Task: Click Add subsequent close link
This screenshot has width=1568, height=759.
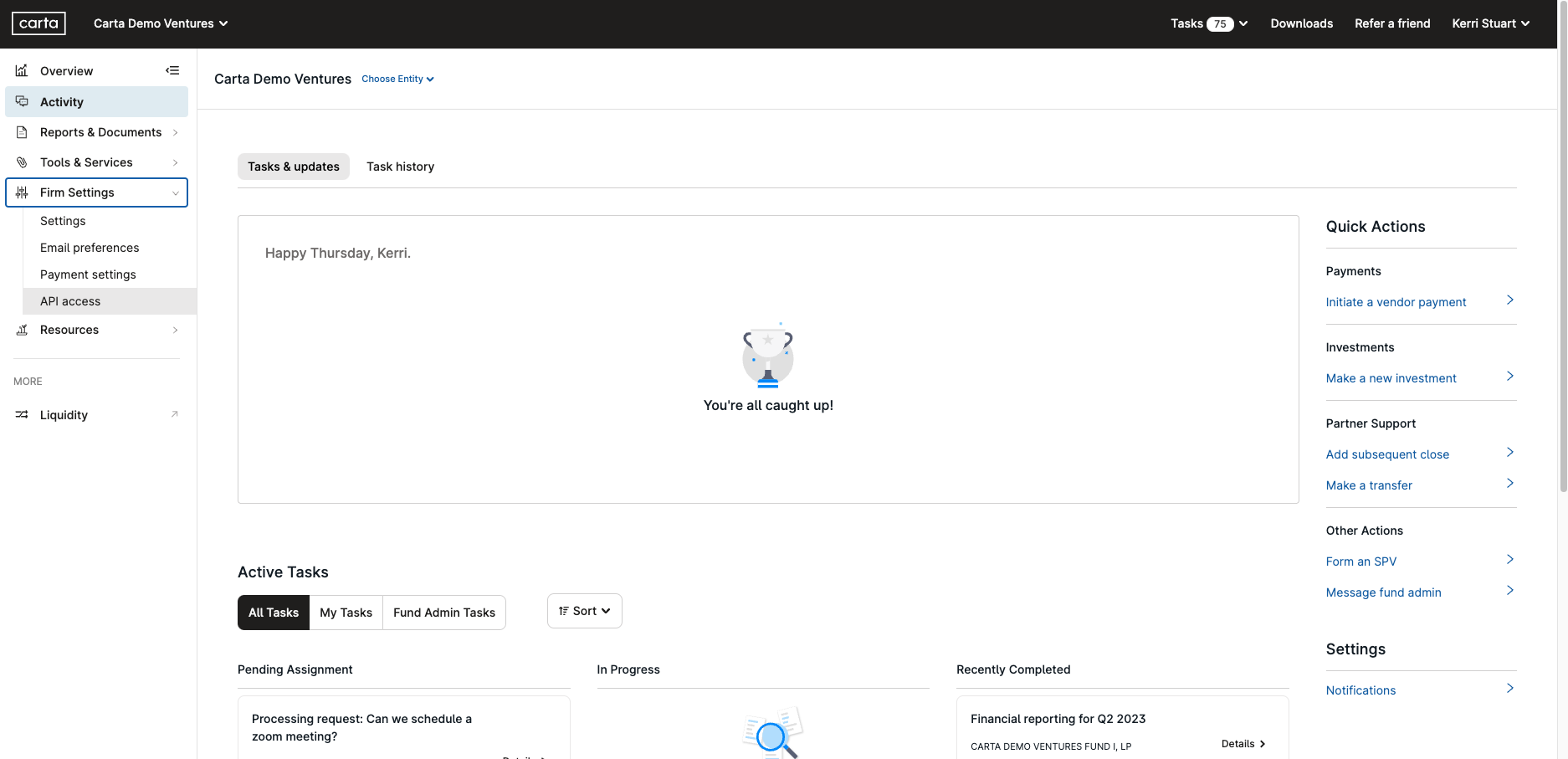Action: click(1387, 454)
